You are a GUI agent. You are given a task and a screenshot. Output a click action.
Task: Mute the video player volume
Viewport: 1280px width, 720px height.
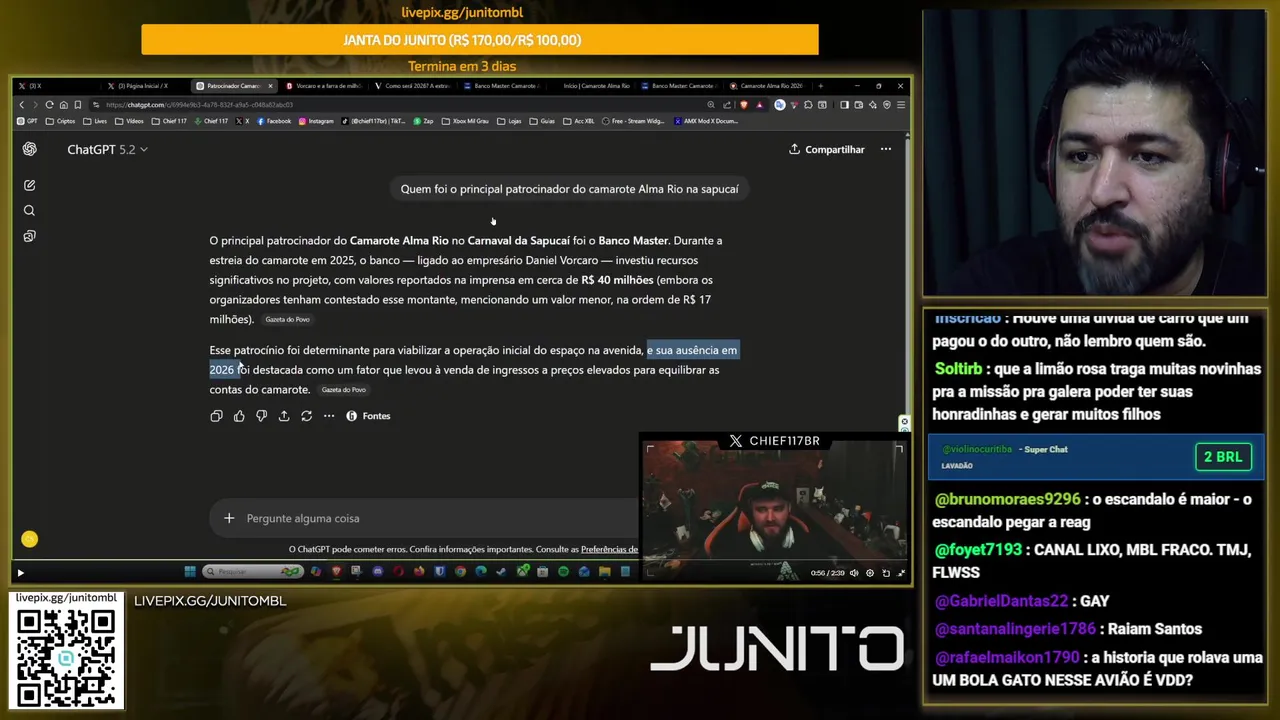tap(854, 573)
